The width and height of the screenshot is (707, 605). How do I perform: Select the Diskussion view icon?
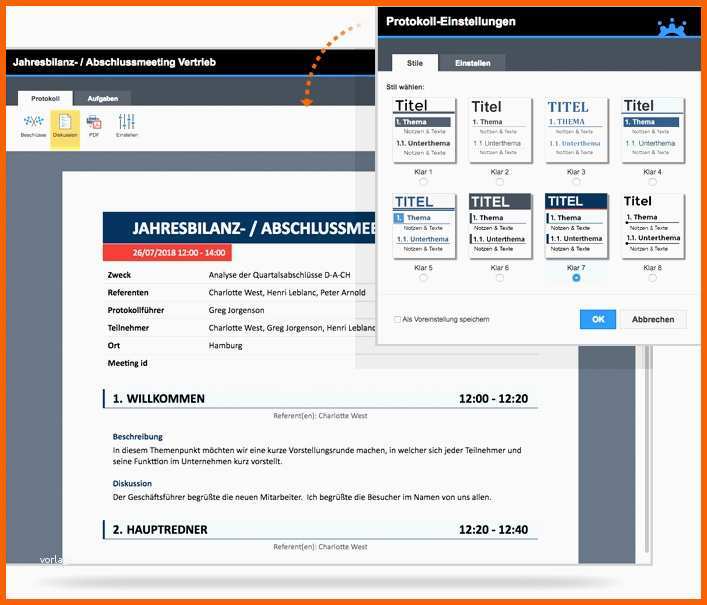pos(64,124)
